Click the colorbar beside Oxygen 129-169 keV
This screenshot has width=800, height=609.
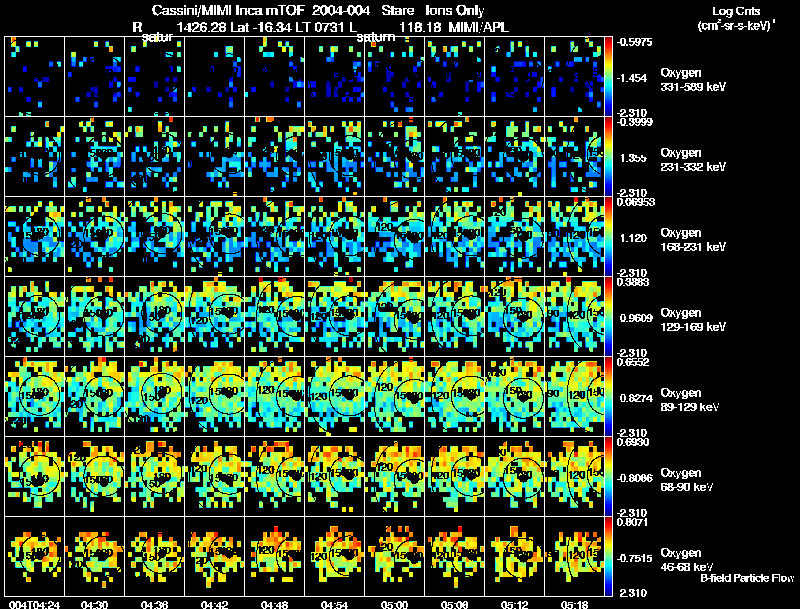608,317
